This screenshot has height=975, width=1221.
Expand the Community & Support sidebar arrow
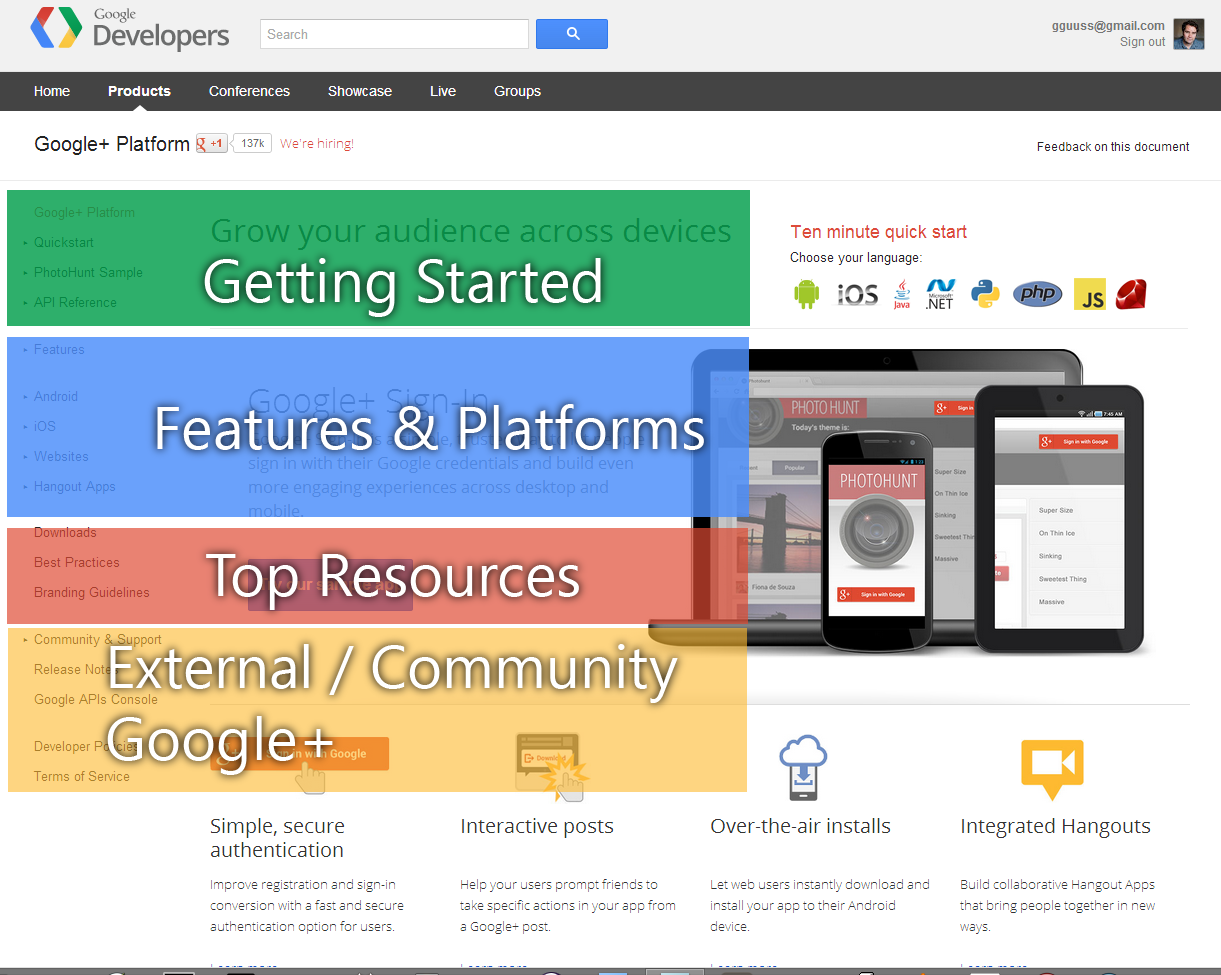click(25, 640)
